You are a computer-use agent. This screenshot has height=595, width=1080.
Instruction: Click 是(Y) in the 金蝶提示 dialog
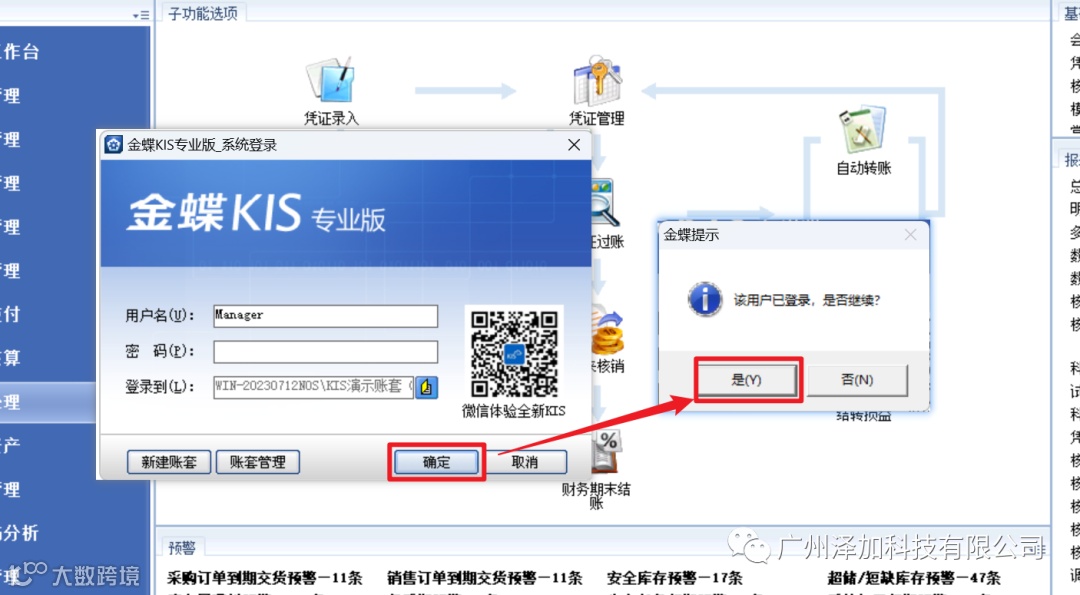point(747,379)
